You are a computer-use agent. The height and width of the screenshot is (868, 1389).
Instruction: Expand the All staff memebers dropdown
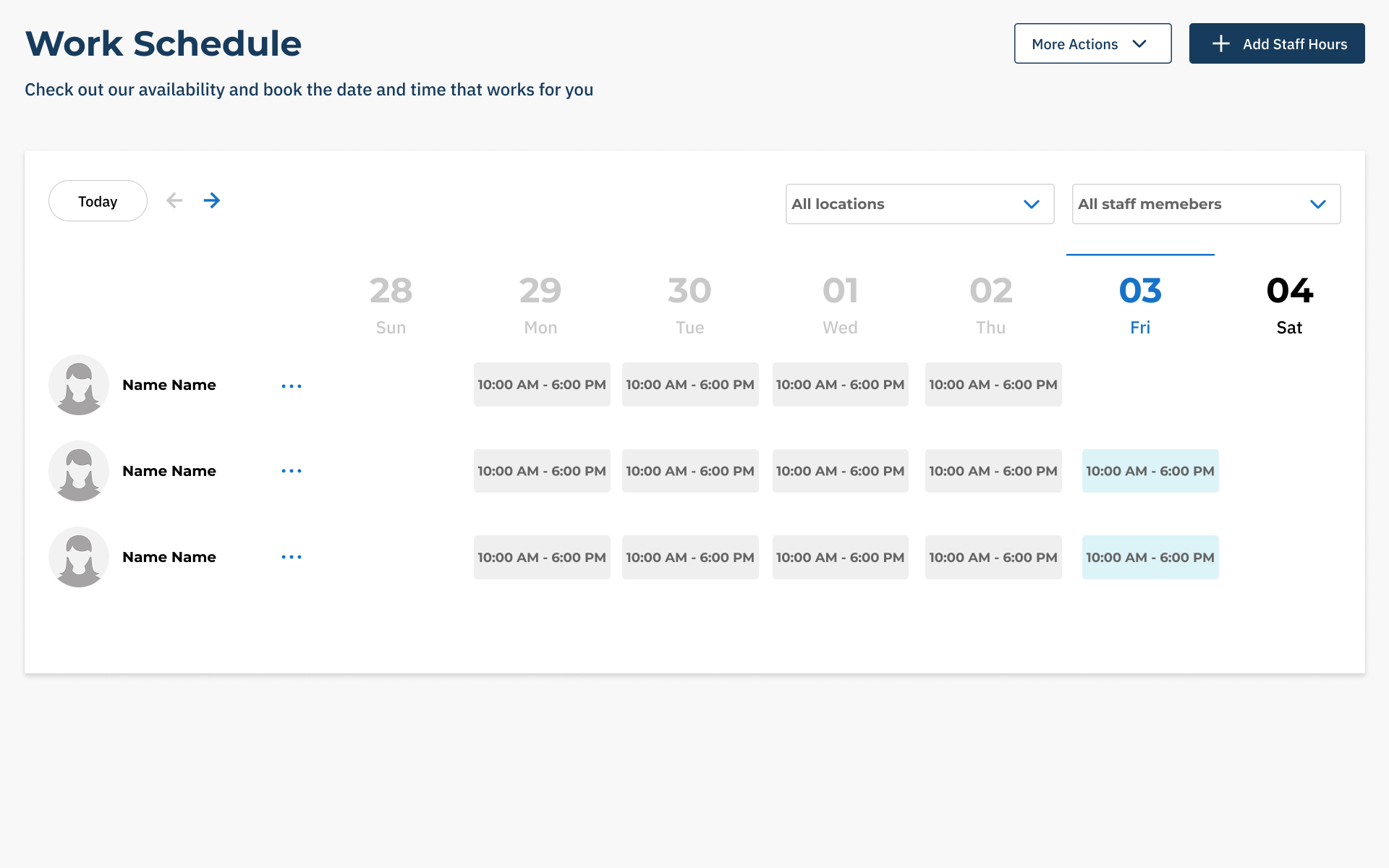click(x=1206, y=204)
